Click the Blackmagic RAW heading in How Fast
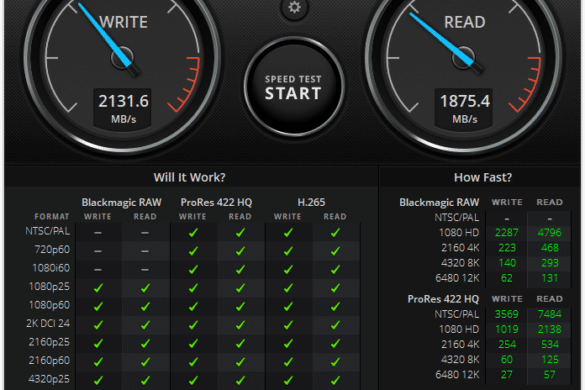 click(x=439, y=202)
